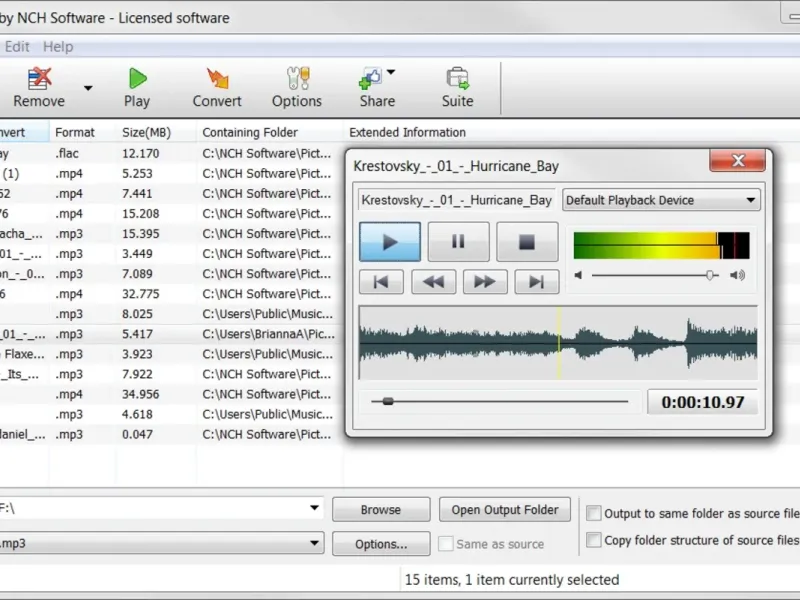
Task: Select the .flac 12.170 file row
Action: pyautogui.click(x=171, y=154)
